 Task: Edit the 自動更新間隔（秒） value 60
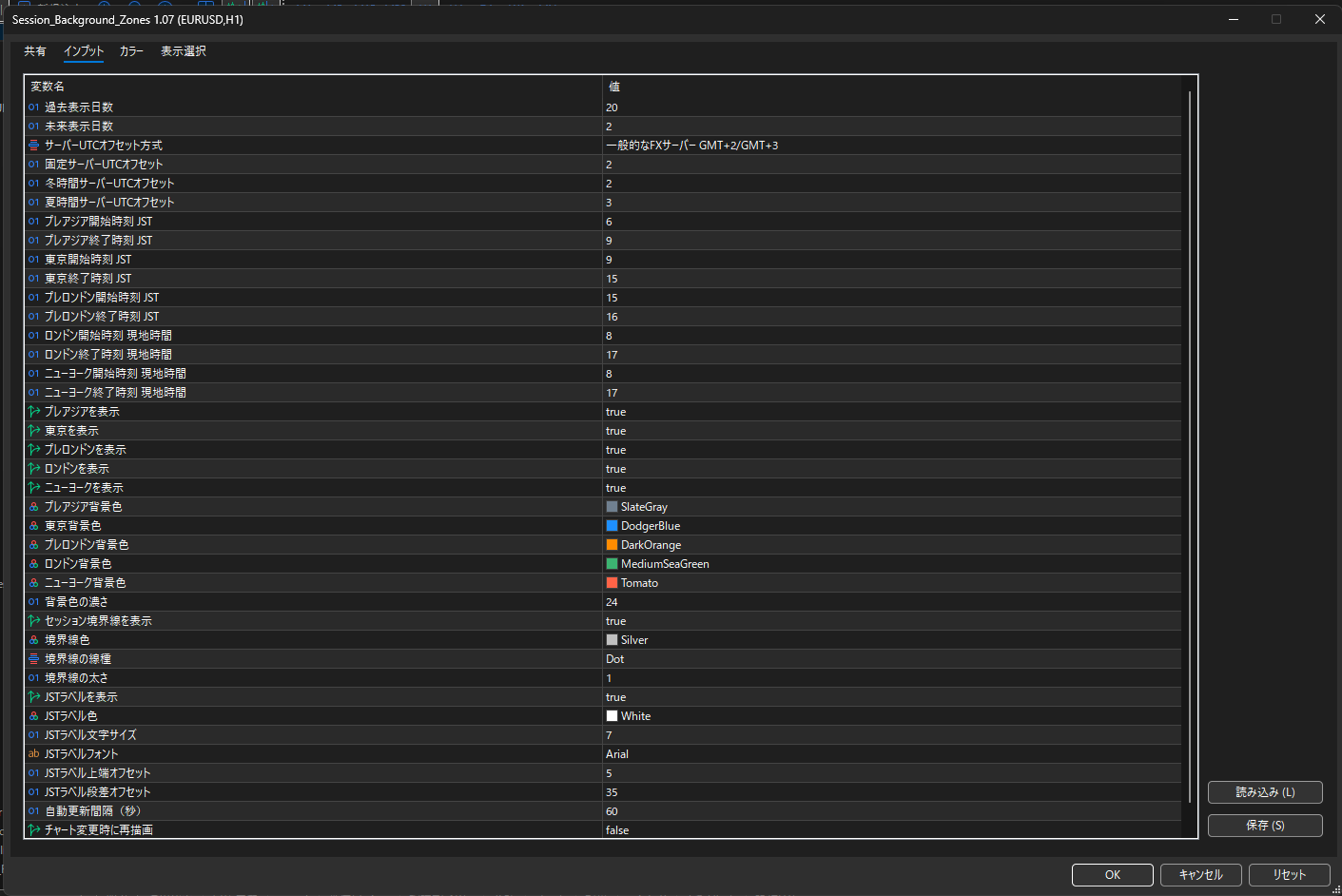891,811
